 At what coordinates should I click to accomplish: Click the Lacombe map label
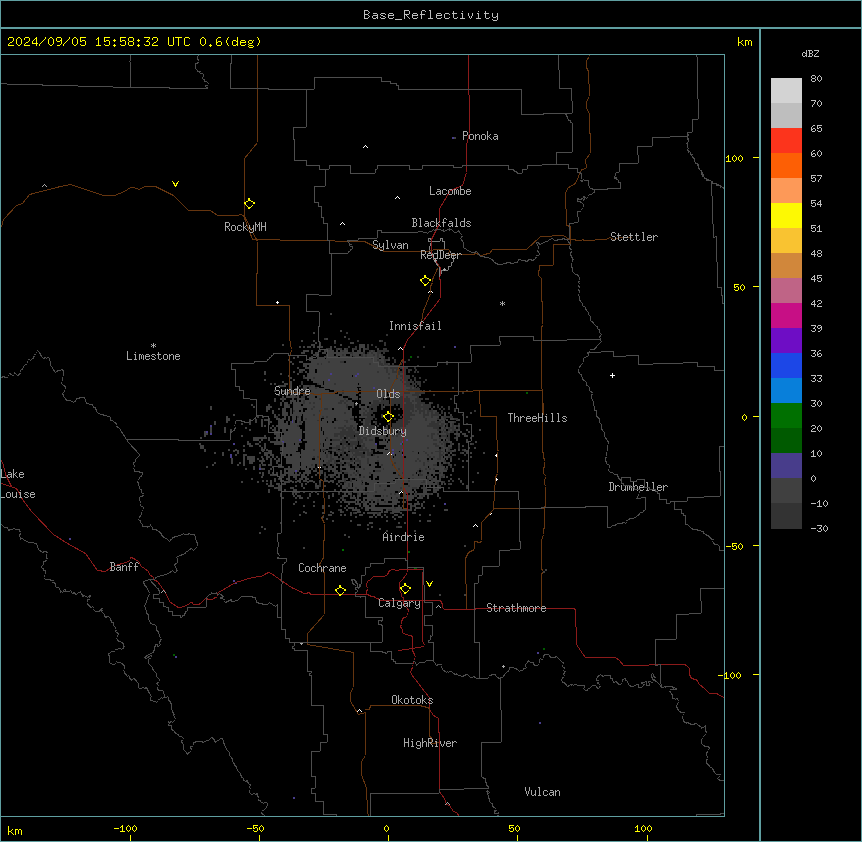point(450,191)
